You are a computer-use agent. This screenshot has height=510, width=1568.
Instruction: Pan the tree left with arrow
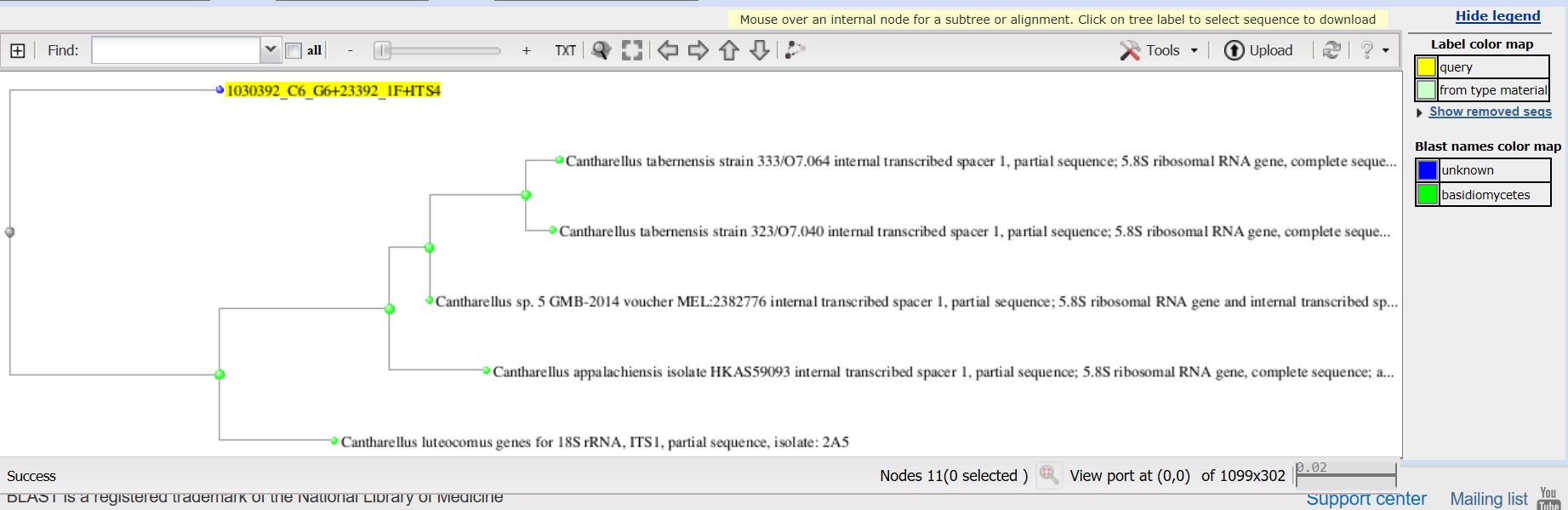coord(668,51)
